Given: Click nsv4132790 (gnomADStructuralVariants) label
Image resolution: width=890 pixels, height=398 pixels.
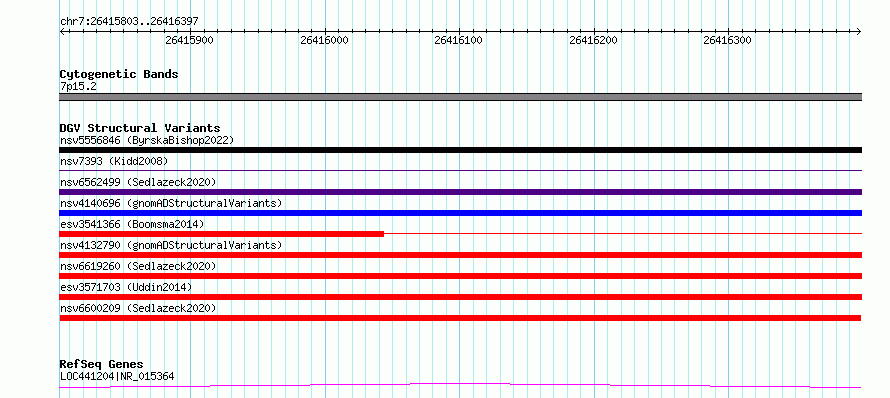Looking at the screenshot, I should (171, 245).
